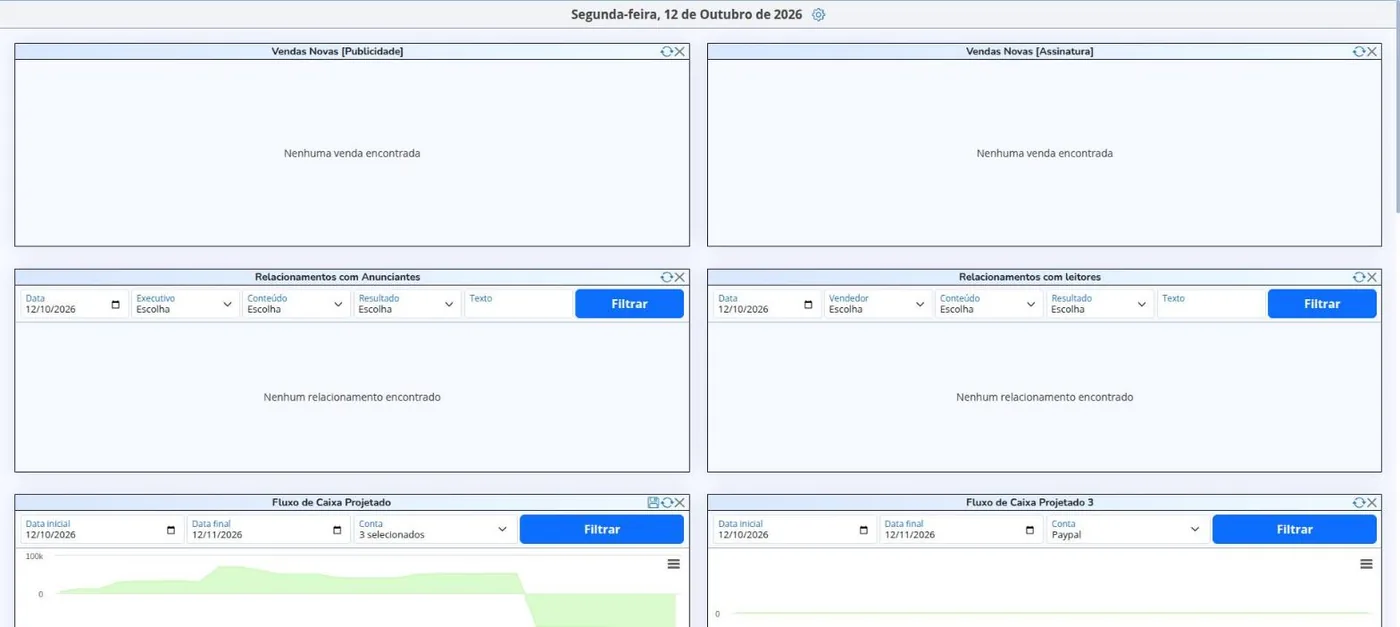Screen dimensions: 1400x627
Task: Close Relacionamentos com leitores panel
Action: pos(1372,277)
